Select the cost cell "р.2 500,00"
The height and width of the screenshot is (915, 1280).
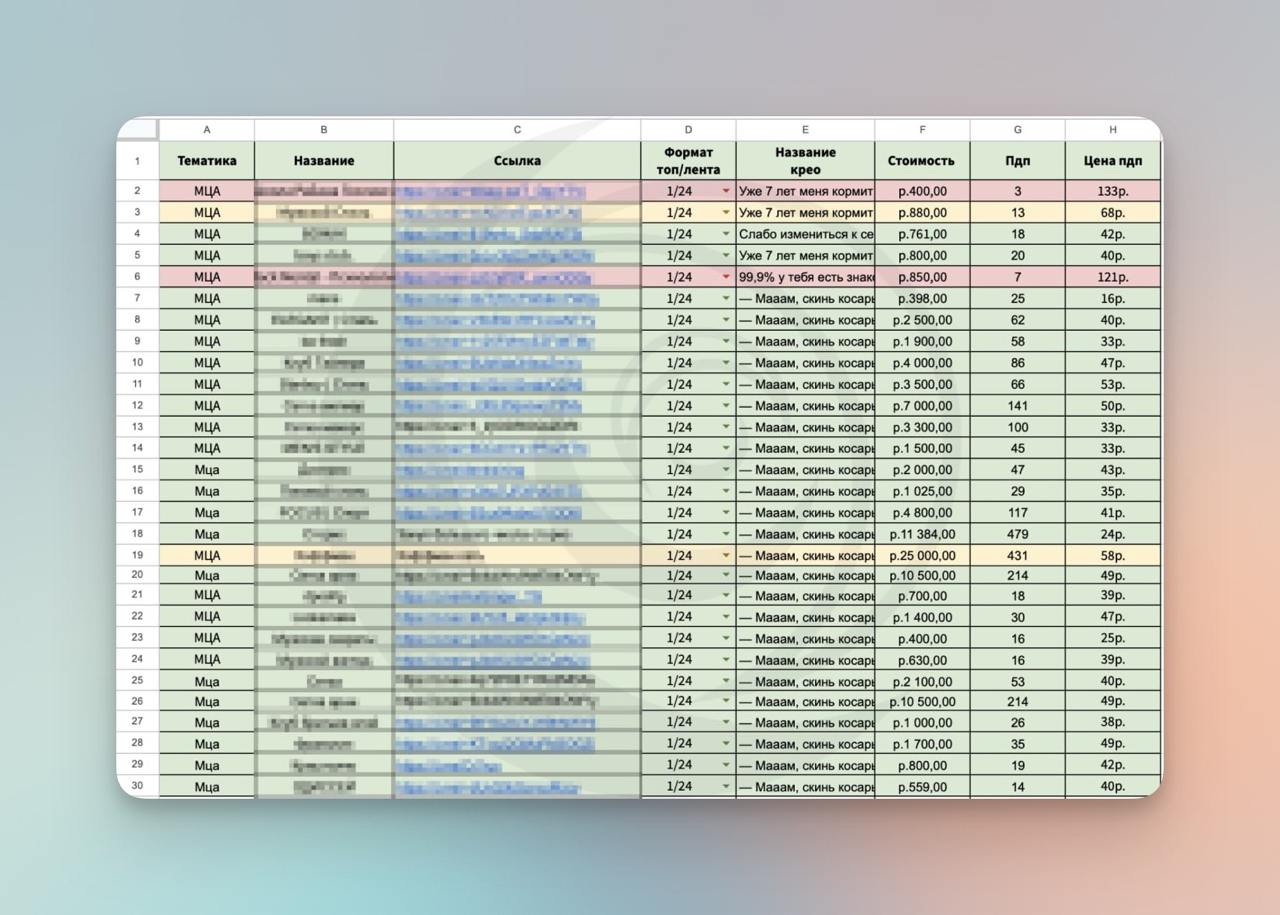coord(922,320)
